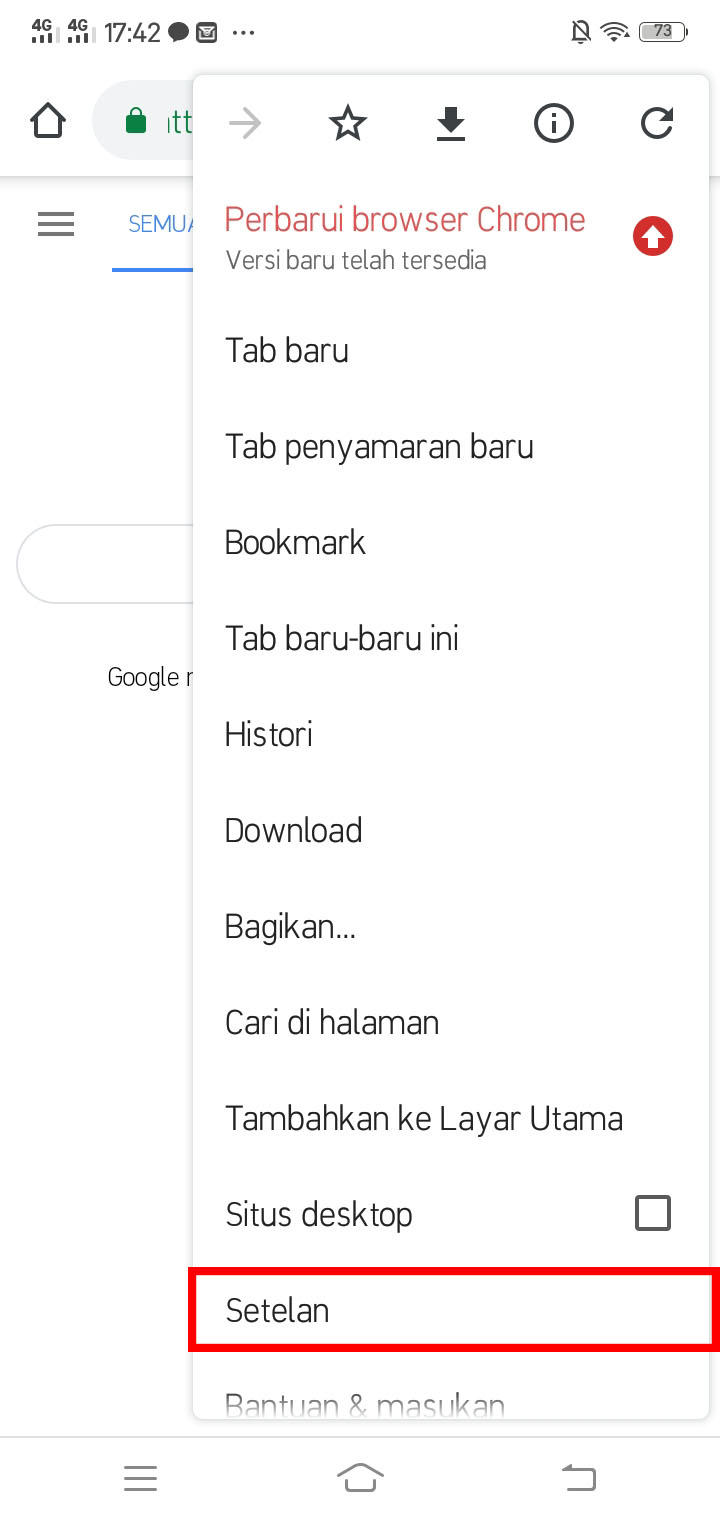This screenshot has height=1520, width=720.
Task: Open Setelan from the menu
Action: pyautogui.click(x=277, y=1310)
